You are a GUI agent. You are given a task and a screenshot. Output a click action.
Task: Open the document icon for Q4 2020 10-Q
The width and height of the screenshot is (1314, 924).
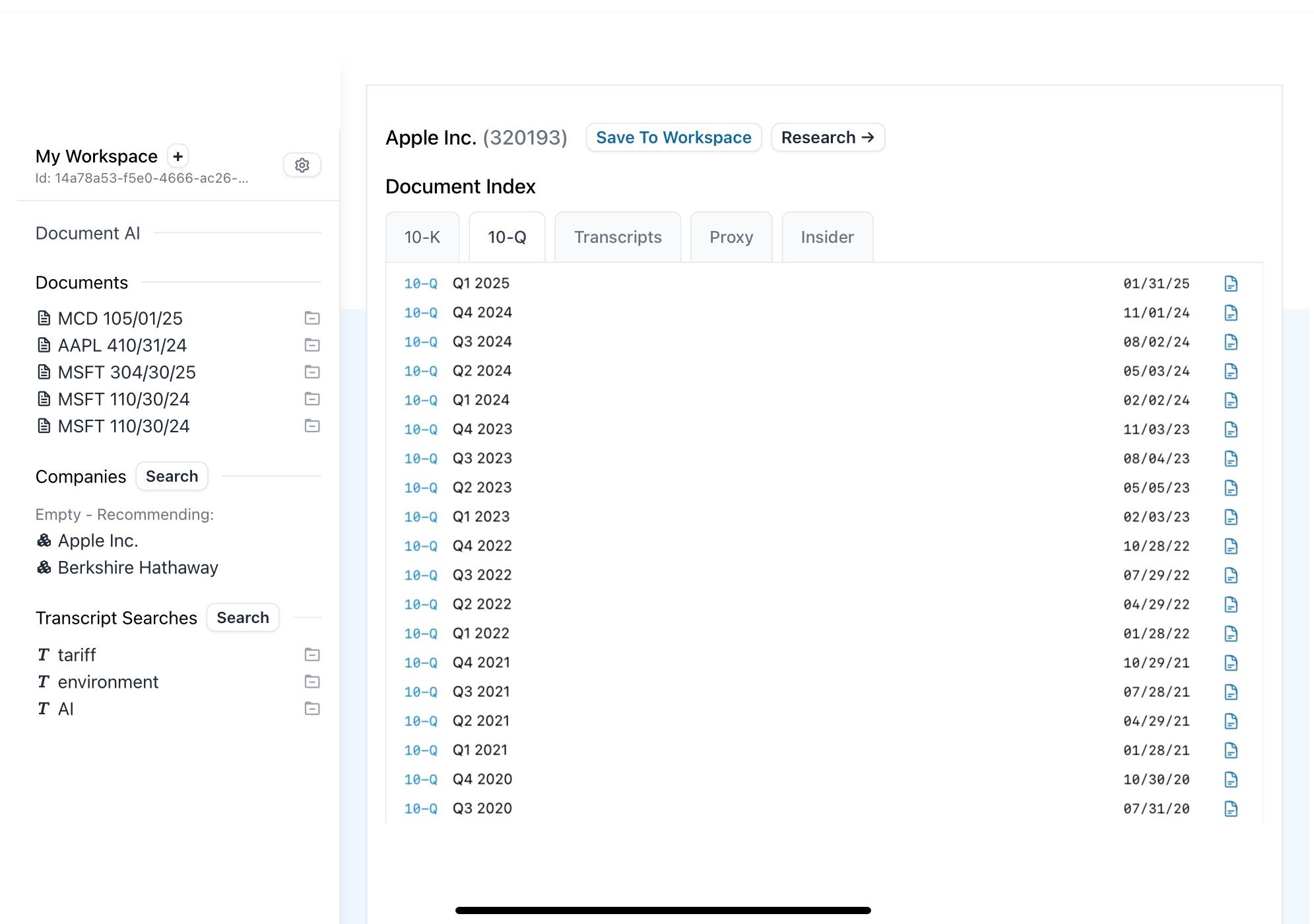(1231, 779)
